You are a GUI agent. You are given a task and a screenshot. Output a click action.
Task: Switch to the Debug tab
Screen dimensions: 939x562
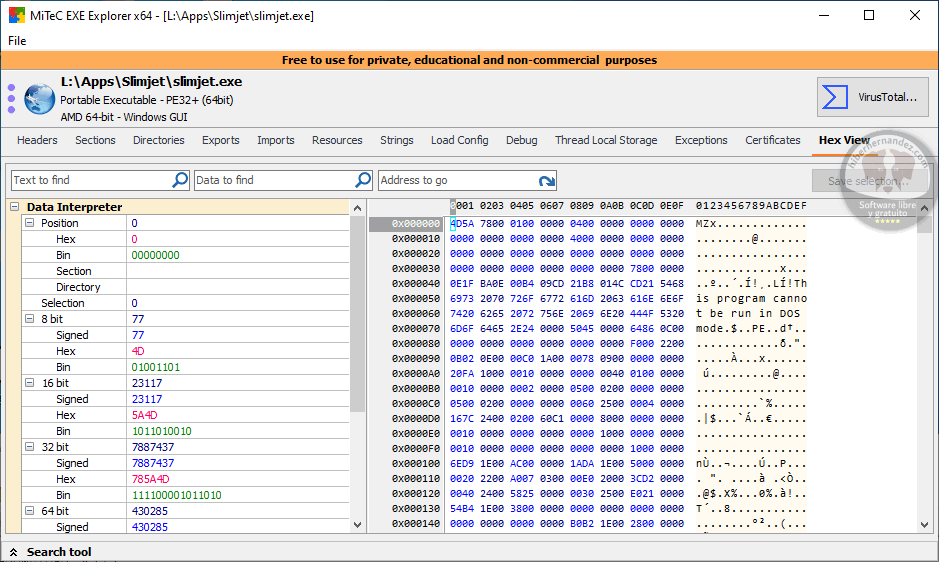[x=522, y=140]
